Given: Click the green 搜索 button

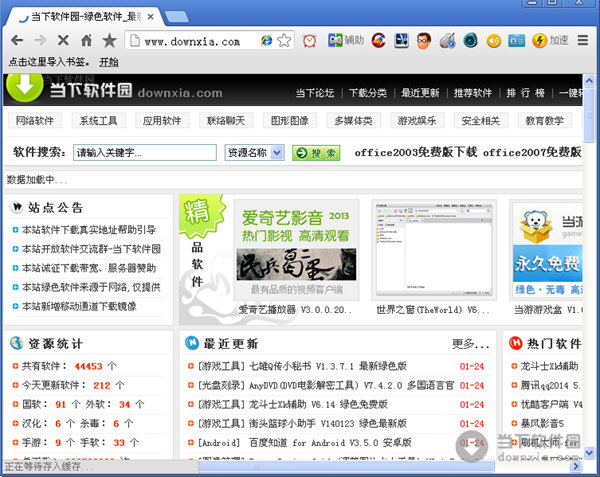Looking at the screenshot, I should 316,153.
